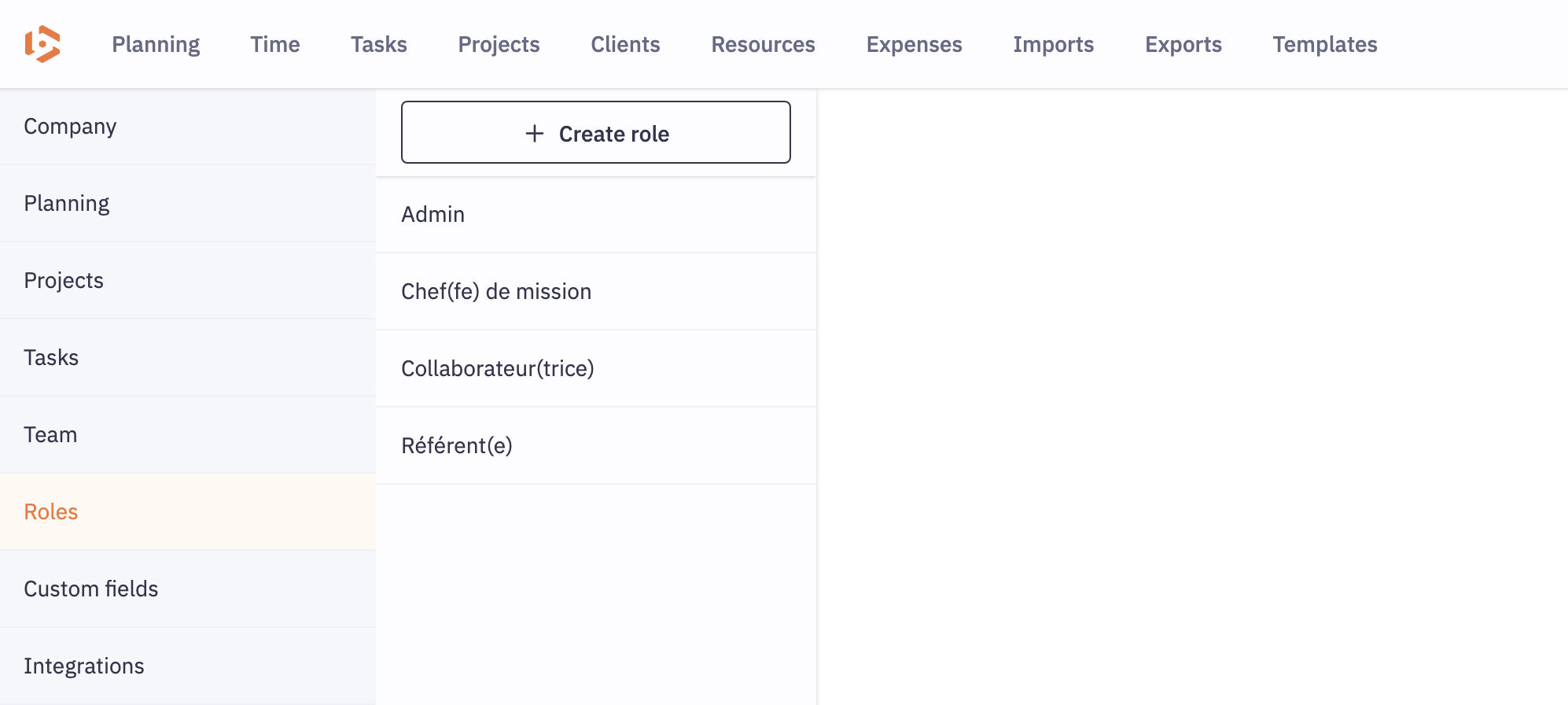Open the Exports page
The height and width of the screenshot is (705, 1568).
(x=1183, y=45)
